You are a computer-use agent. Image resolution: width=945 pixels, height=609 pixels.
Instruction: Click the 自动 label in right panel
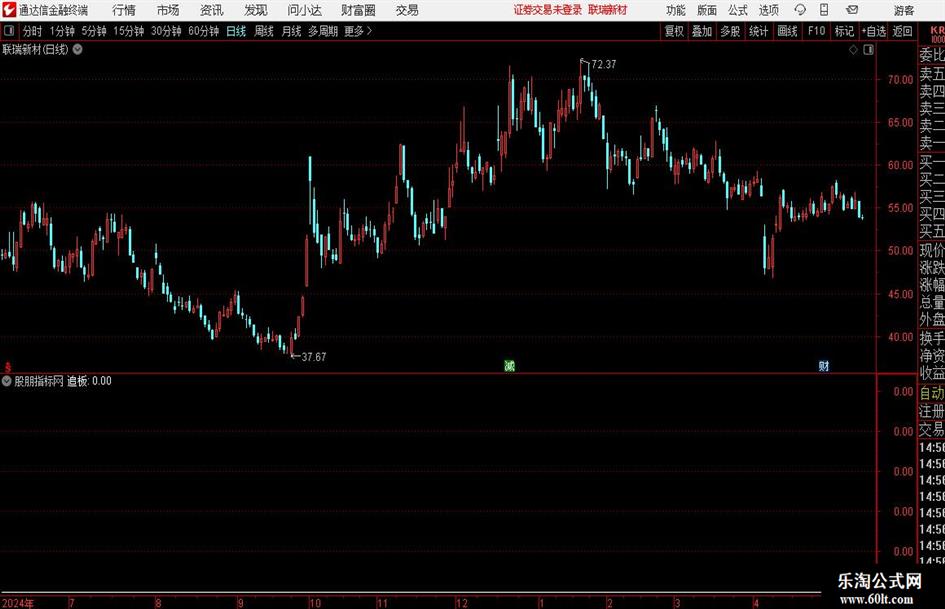pyautogui.click(x=932, y=393)
